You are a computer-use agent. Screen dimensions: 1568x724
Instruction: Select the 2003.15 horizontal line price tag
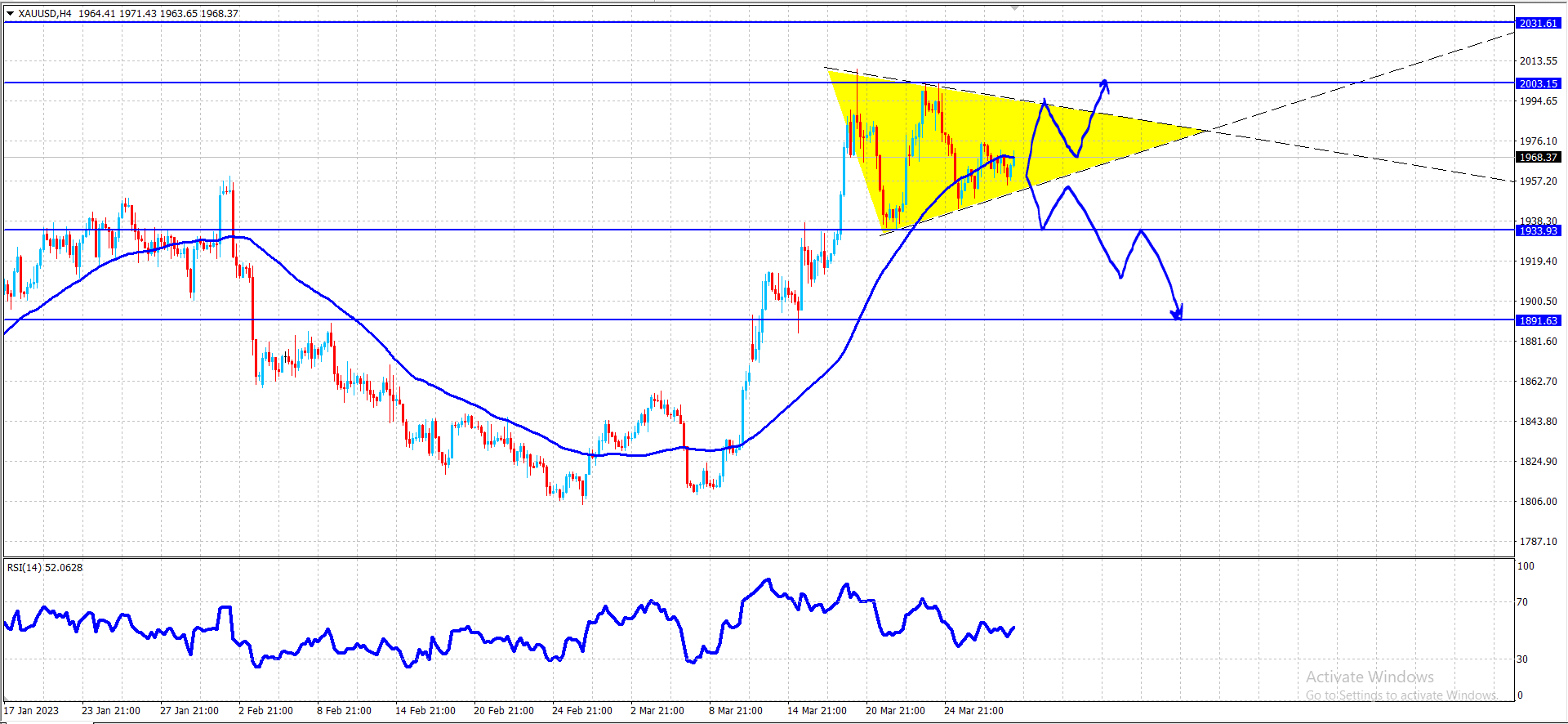pyautogui.click(x=1539, y=83)
